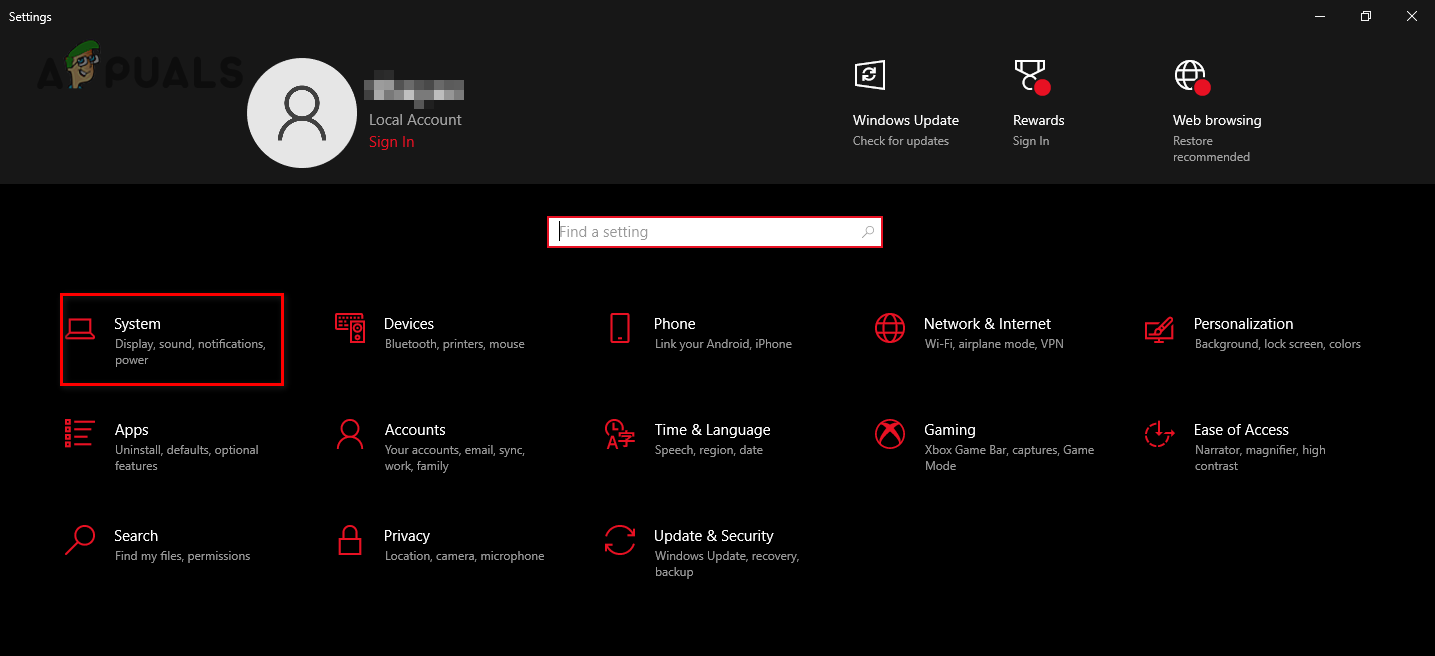Click the Web browsing header label
This screenshot has height=656, width=1435.
tap(1217, 120)
